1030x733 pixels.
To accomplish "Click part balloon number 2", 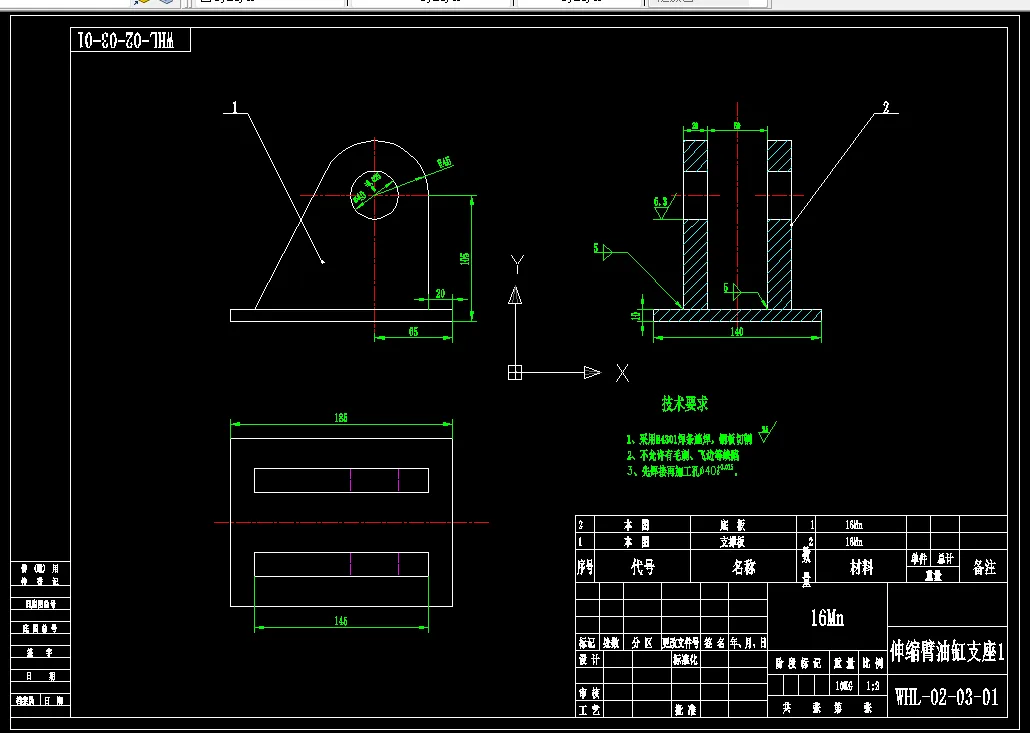I will pos(885,107).
